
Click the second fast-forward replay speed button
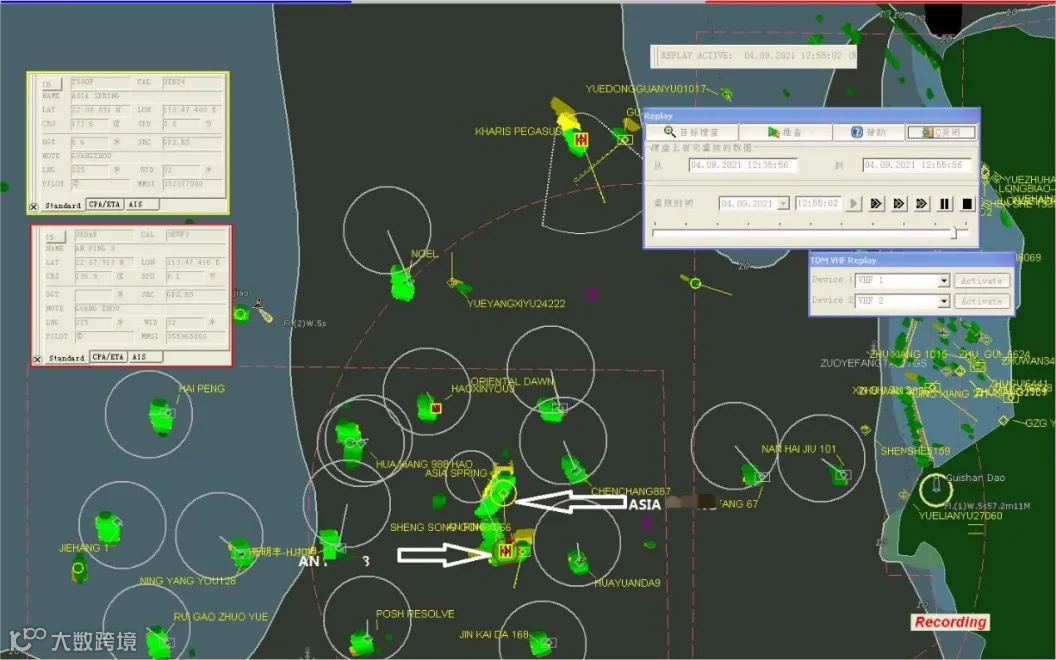[899, 203]
